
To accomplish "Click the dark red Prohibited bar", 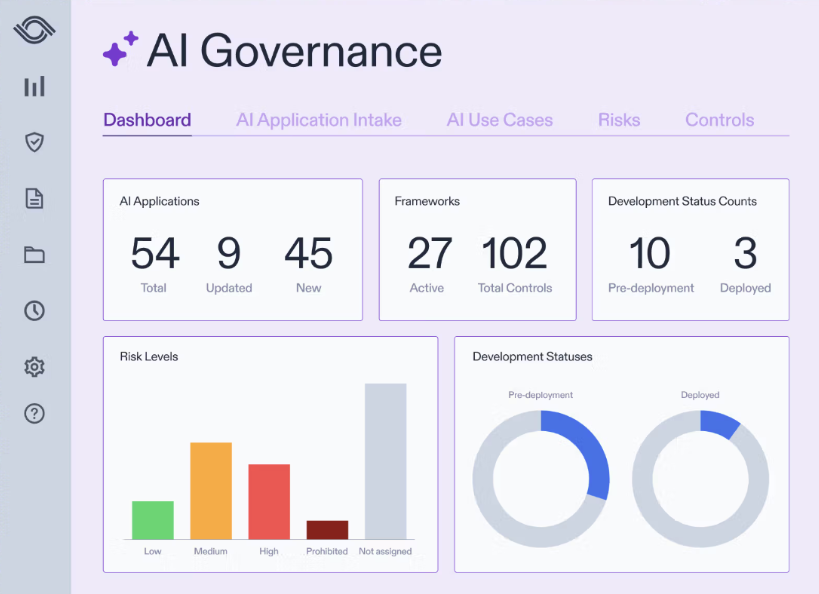I will click(x=327, y=530).
